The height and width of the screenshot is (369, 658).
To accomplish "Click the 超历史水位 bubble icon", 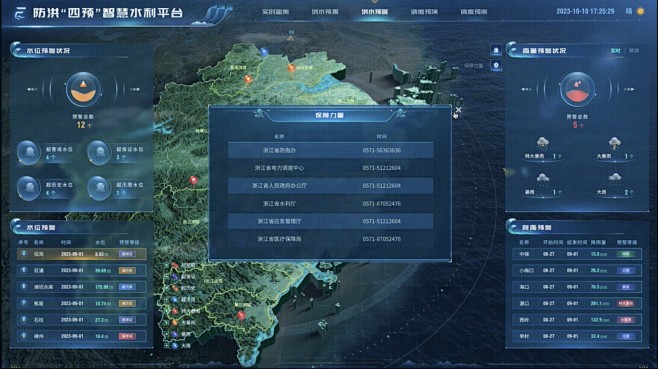I will (x=29, y=187).
